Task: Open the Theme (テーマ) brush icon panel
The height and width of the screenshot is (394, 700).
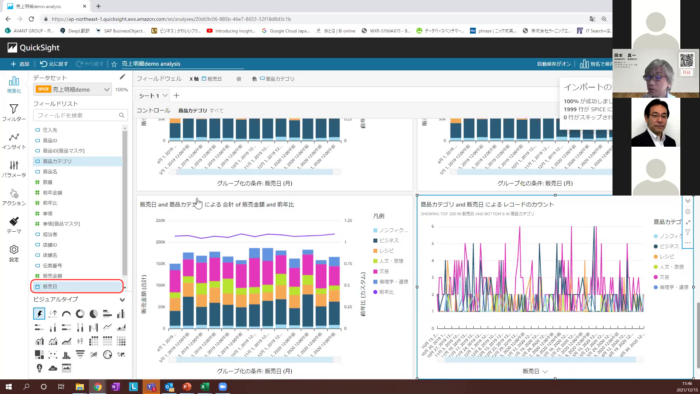Action: coord(14,225)
